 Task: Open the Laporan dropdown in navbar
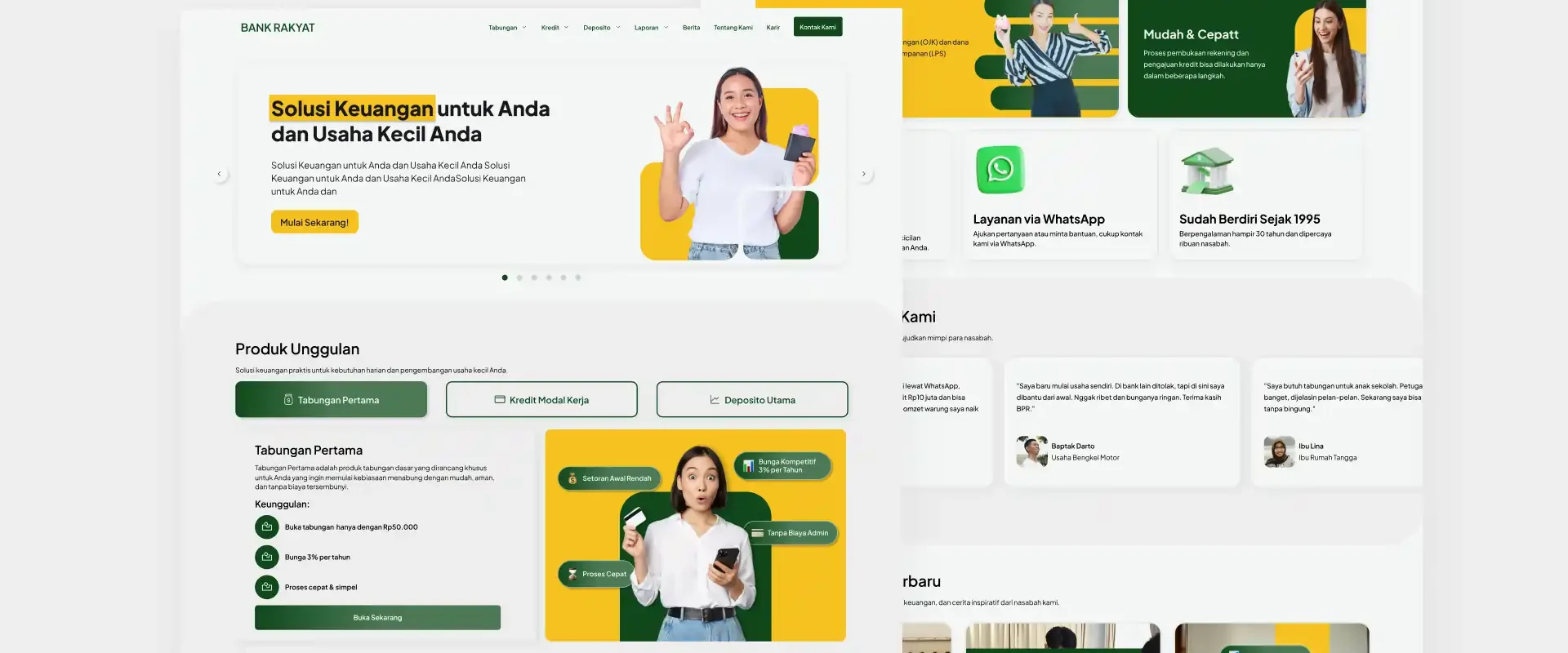click(x=651, y=28)
